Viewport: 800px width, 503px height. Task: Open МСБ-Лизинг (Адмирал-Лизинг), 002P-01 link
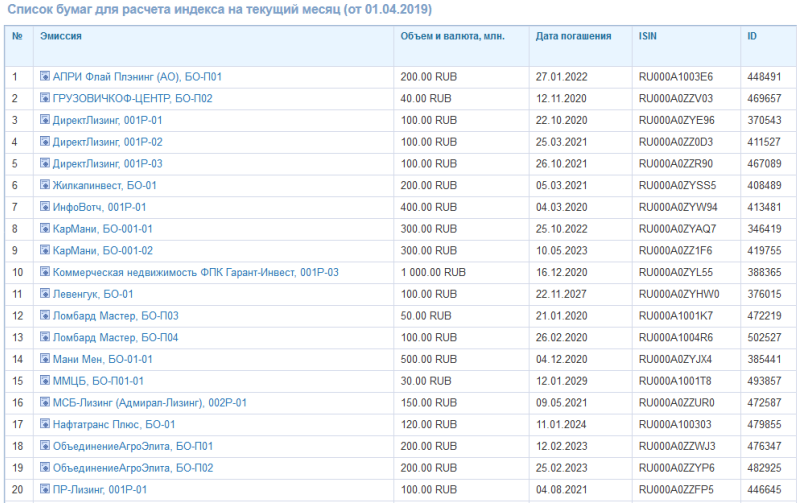pyautogui.click(x=150, y=403)
